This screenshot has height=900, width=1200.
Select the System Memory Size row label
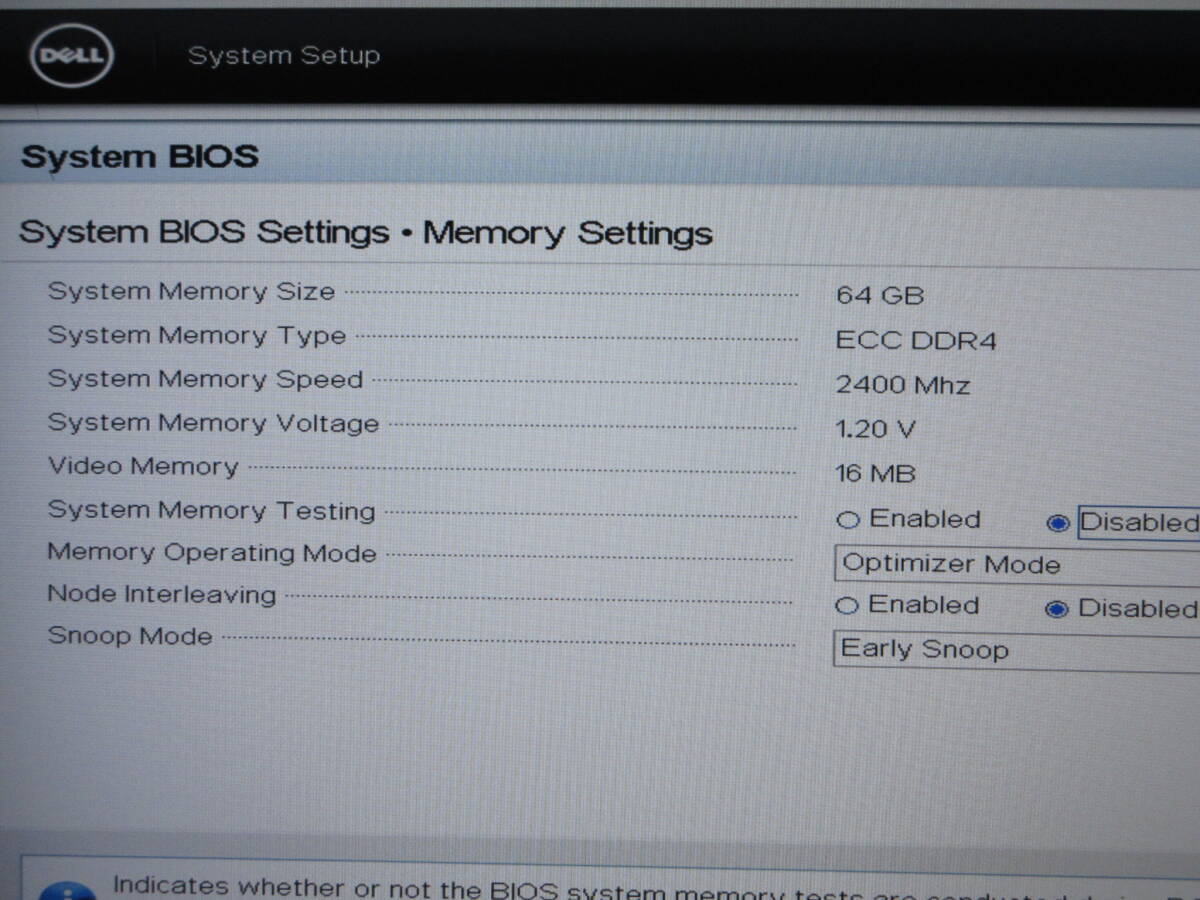pos(191,292)
